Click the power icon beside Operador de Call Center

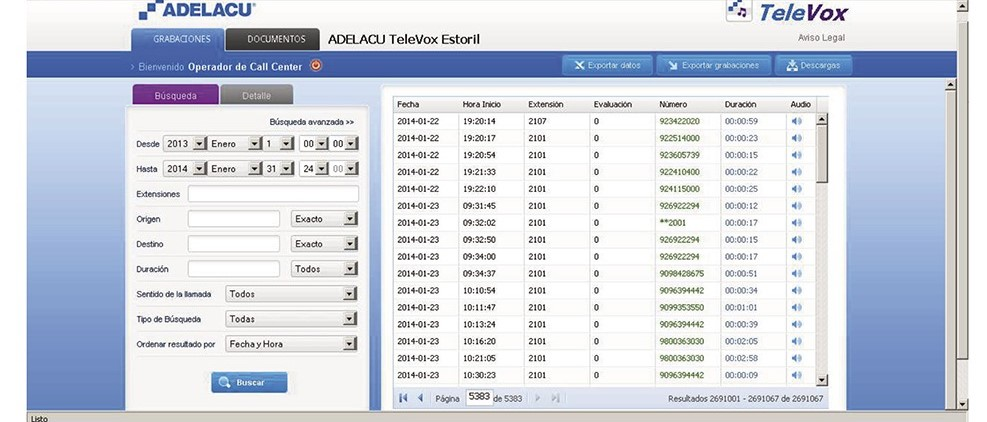[316, 67]
